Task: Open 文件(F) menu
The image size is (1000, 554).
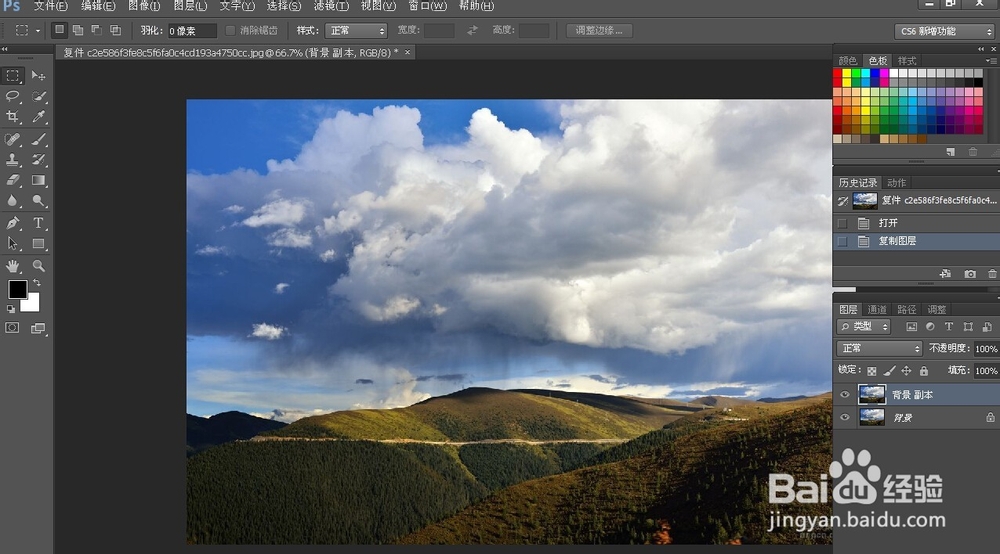Action: [50, 6]
